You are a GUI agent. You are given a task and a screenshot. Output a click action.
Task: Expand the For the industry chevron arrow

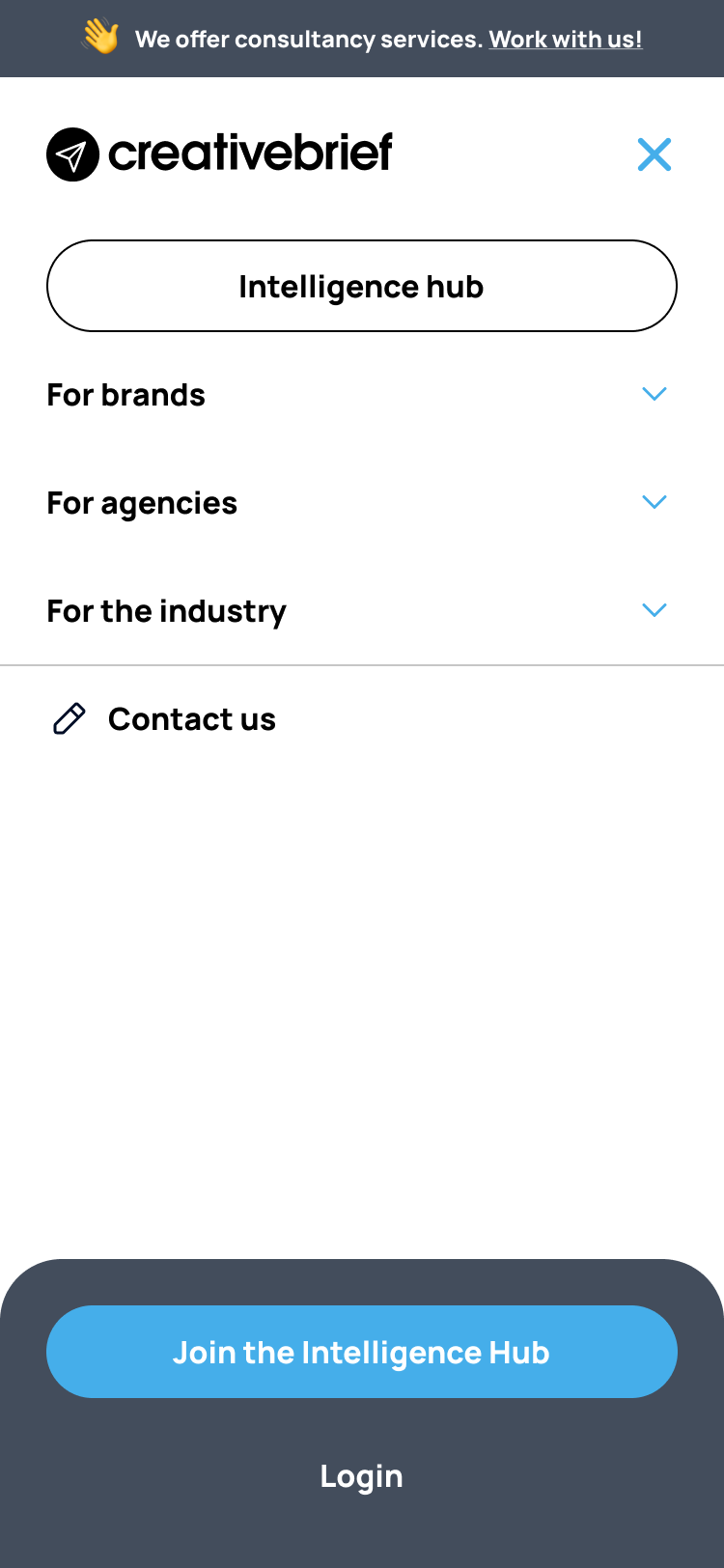(654, 610)
